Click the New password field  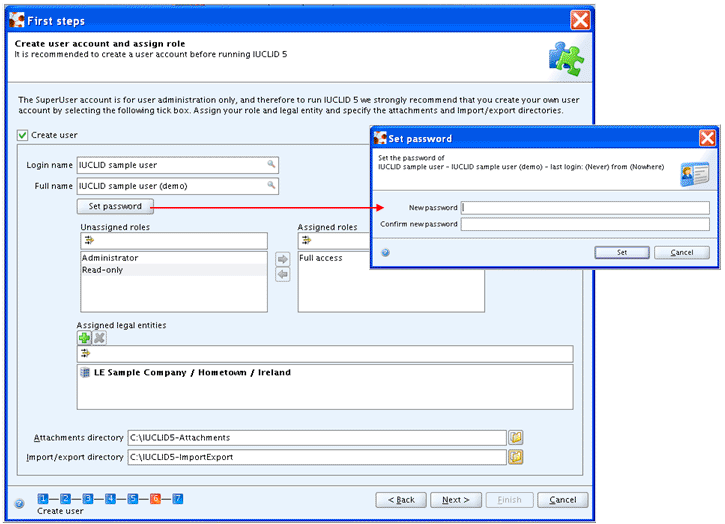585,208
